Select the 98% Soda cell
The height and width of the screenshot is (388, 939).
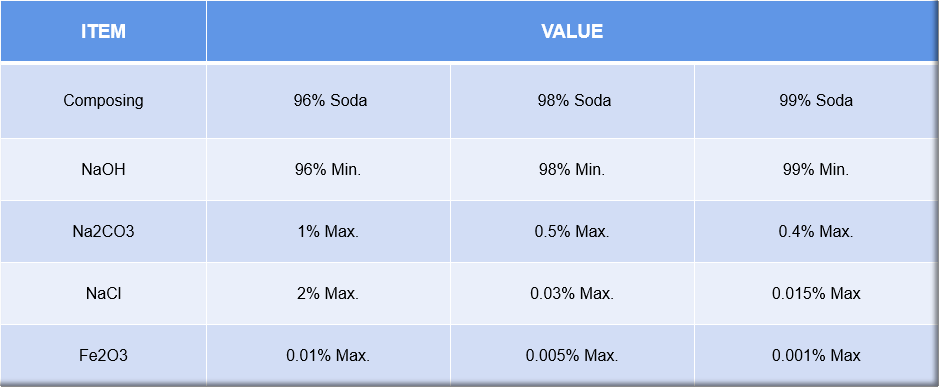(574, 101)
